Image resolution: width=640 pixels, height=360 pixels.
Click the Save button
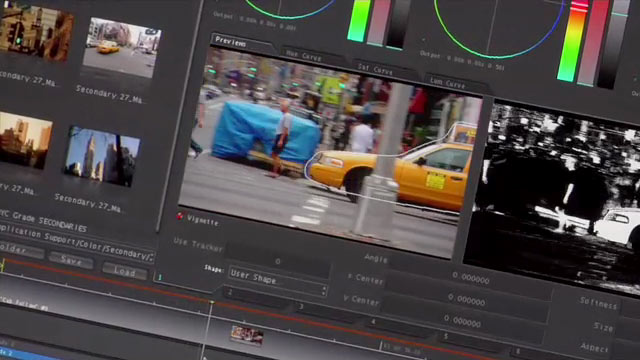(x=71, y=260)
